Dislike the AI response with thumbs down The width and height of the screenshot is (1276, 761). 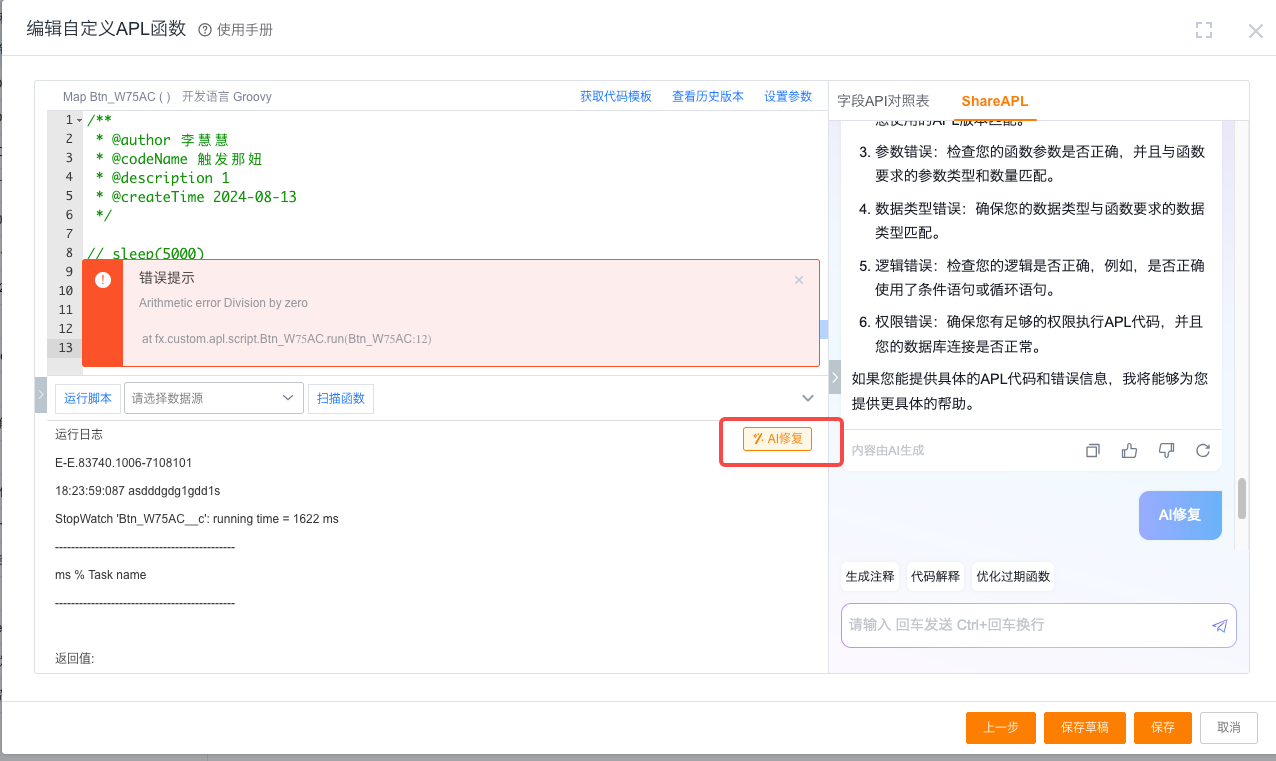(x=1166, y=451)
